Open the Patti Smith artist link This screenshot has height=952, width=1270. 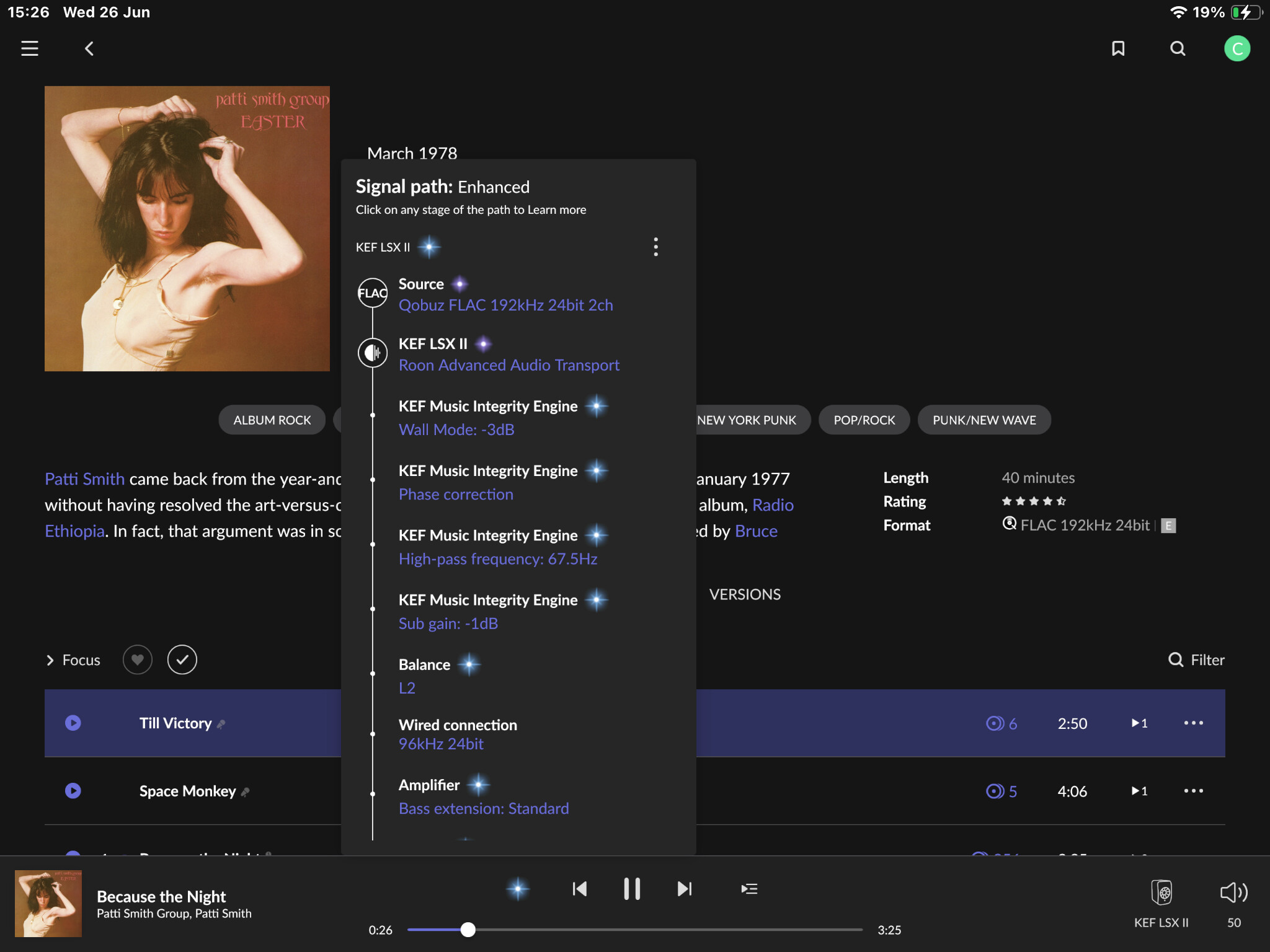85,479
